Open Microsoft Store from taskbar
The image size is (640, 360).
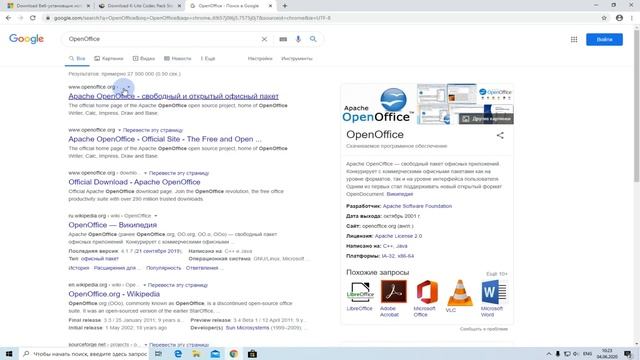(252, 354)
